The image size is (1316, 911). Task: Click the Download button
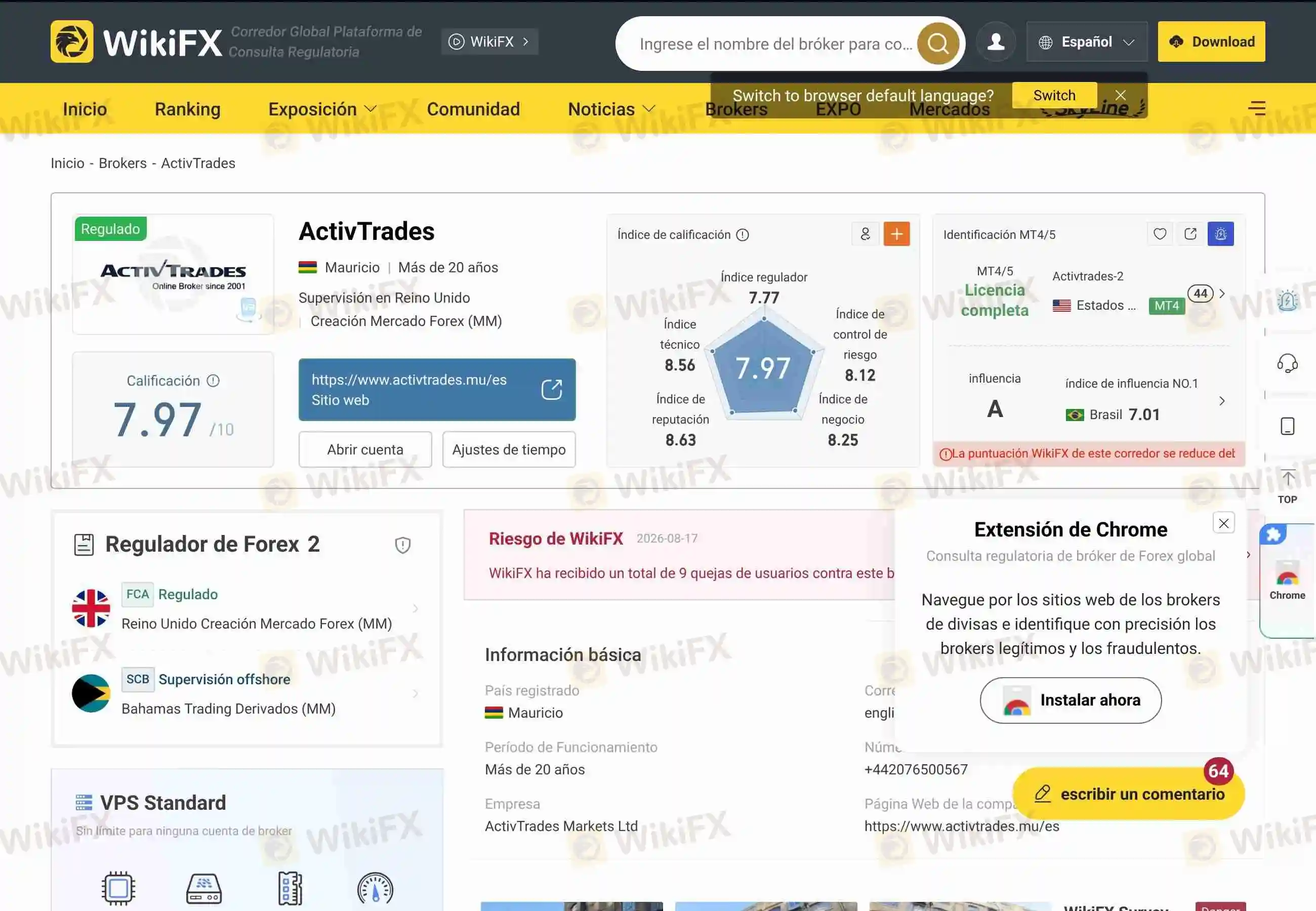click(x=1211, y=42)
